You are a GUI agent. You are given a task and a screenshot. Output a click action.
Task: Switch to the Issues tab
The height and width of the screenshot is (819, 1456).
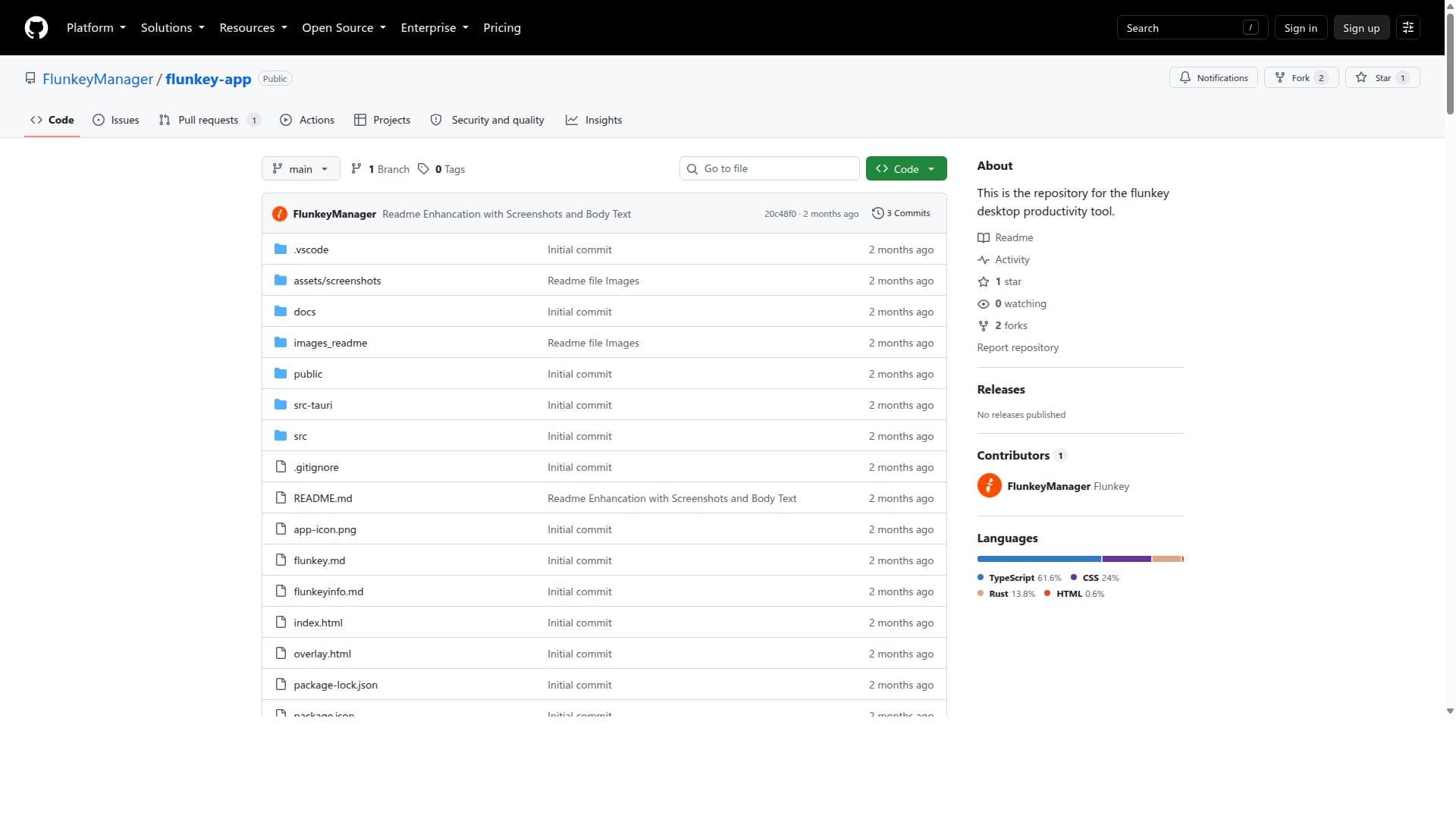coord(116,121)
